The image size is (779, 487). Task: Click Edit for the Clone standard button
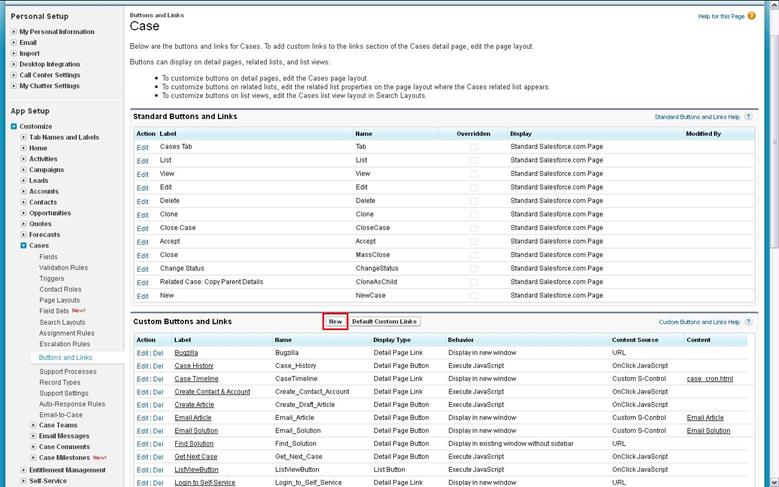(142, 214)
